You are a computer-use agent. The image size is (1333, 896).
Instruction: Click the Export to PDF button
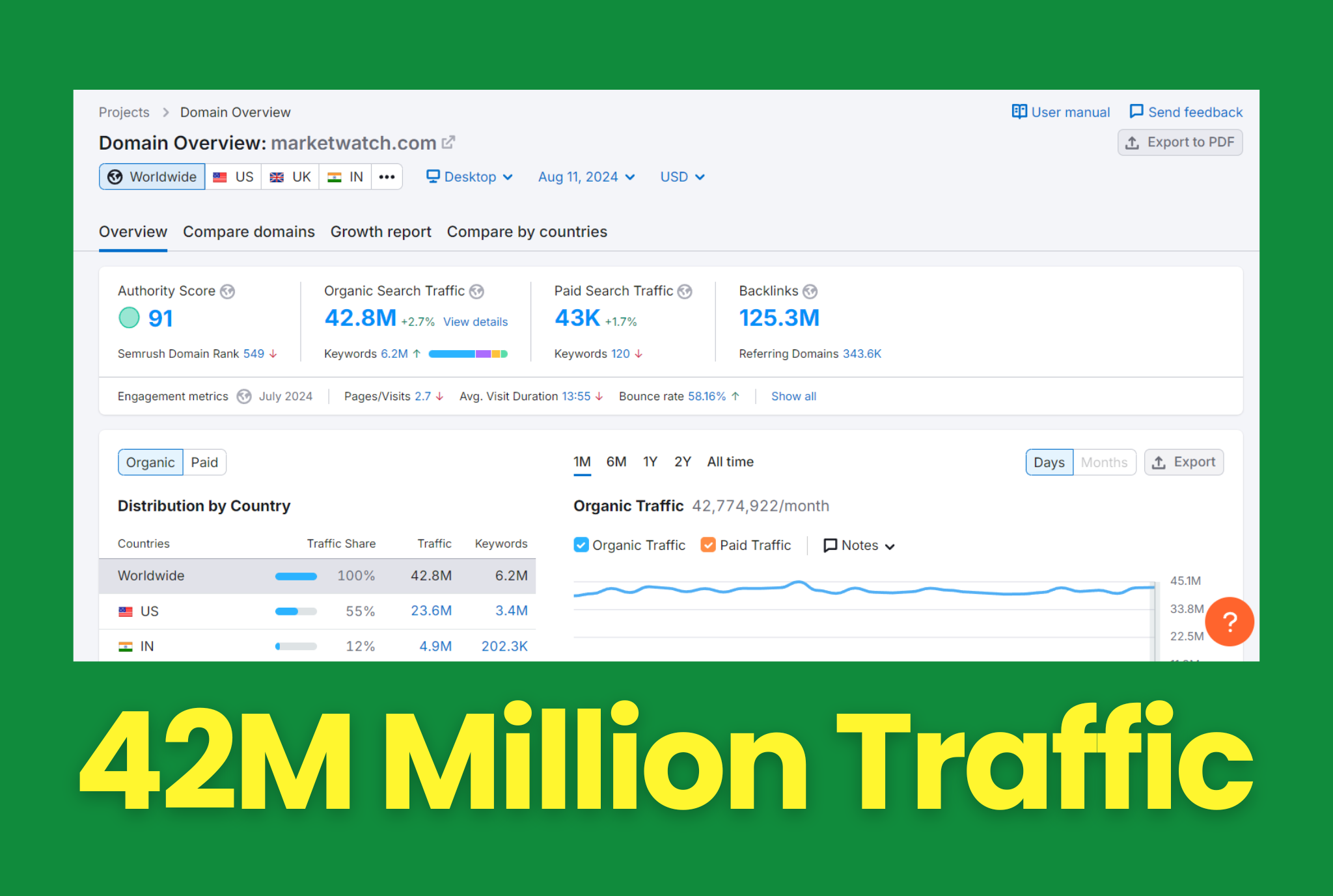coord(1180,143)
